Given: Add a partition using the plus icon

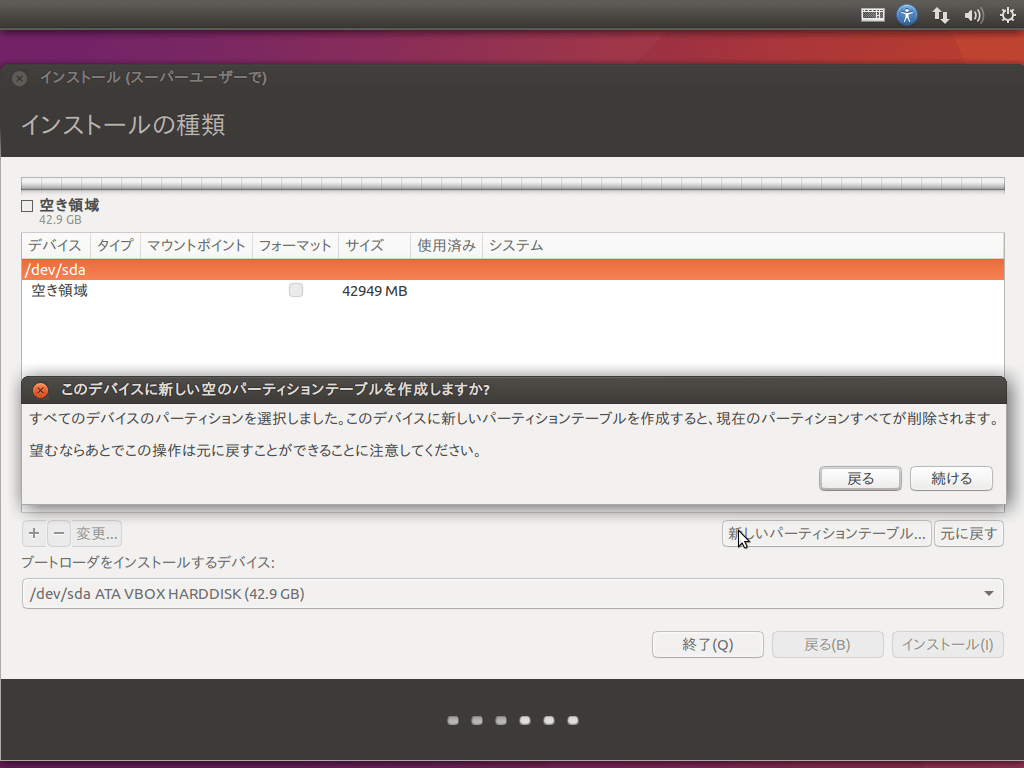Looking at the screenshot, I should point(33,533).
